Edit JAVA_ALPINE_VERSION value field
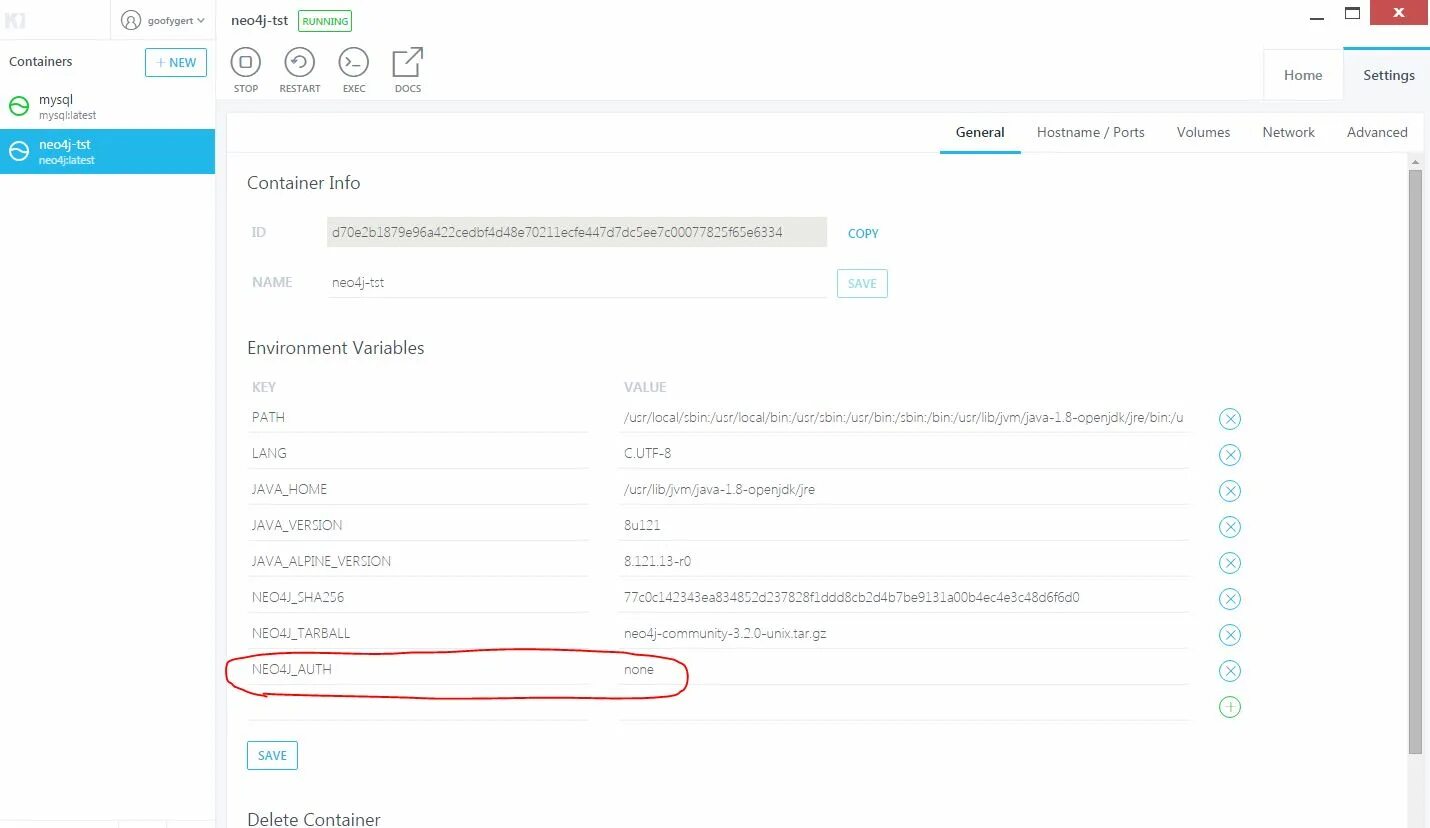 point(904,561)
